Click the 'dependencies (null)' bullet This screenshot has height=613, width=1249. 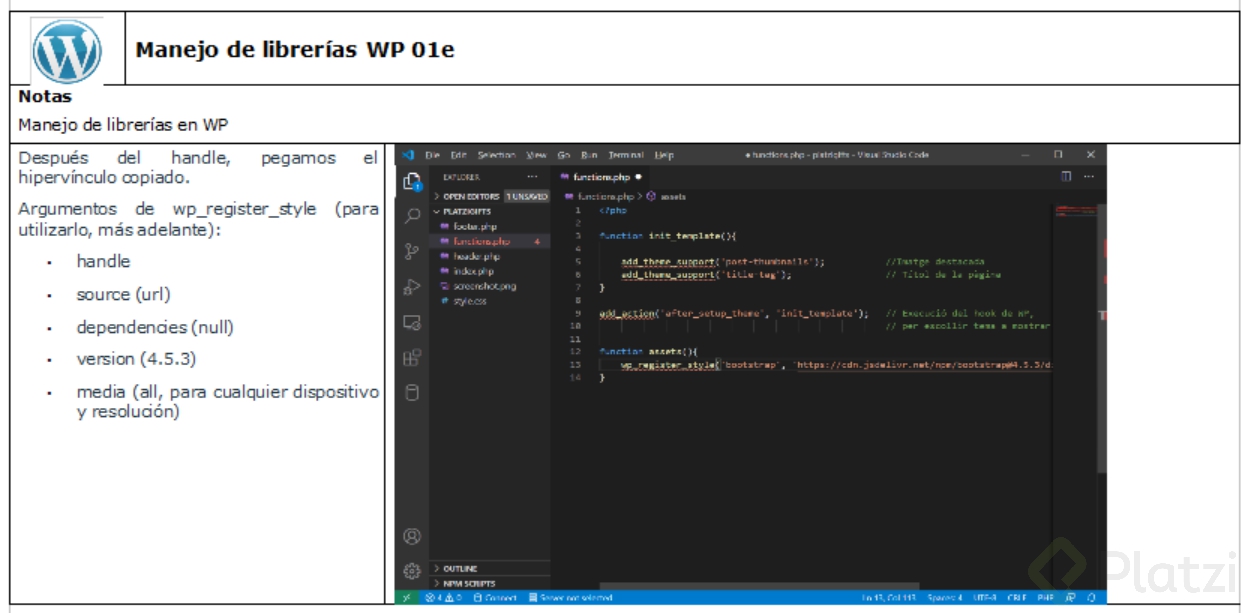pyautogui.click(x=155, y=327)
